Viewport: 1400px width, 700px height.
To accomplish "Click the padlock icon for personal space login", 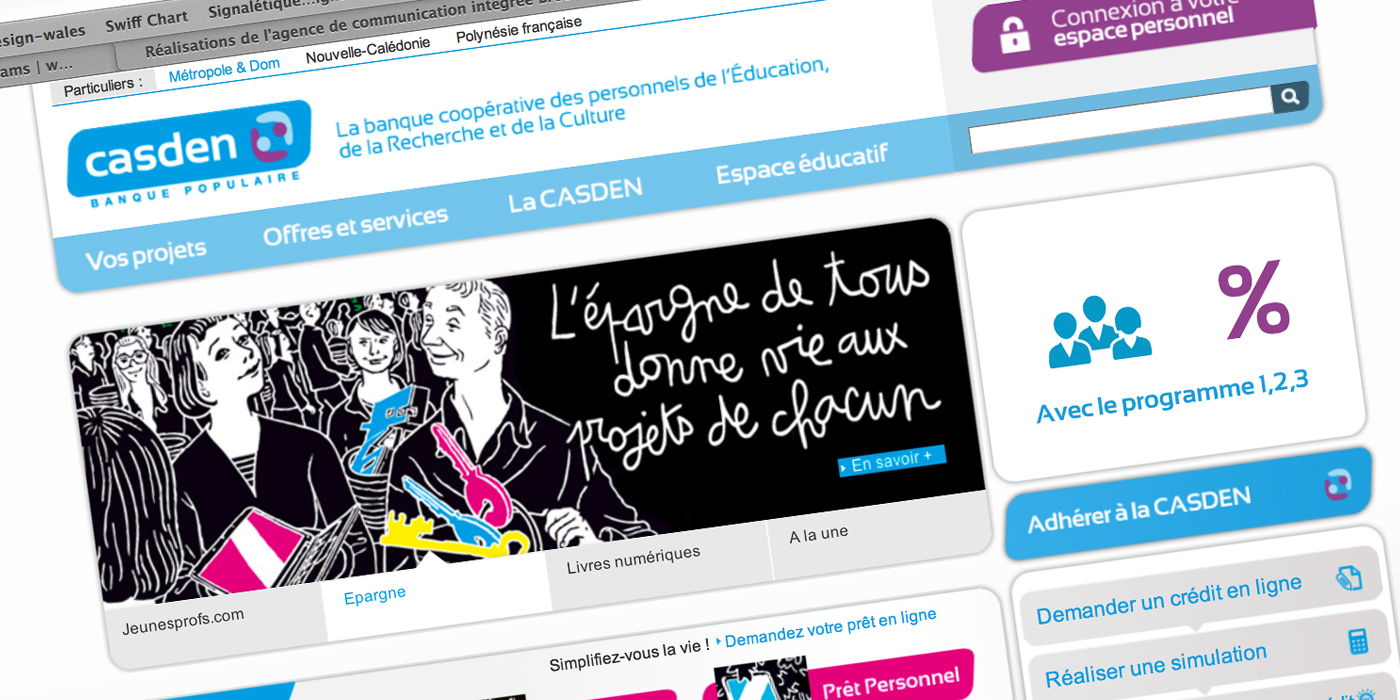I will pos(1014,35).
